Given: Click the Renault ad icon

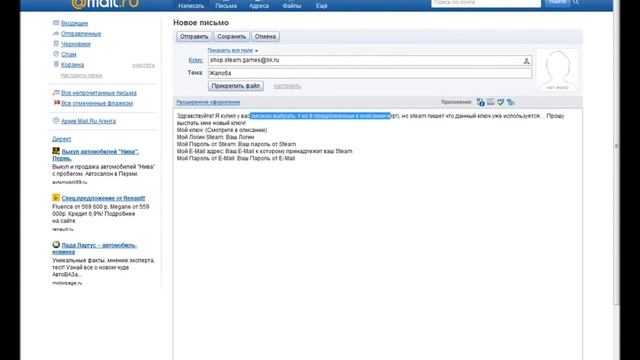Looking at the screenshot, I should (56, 198).
